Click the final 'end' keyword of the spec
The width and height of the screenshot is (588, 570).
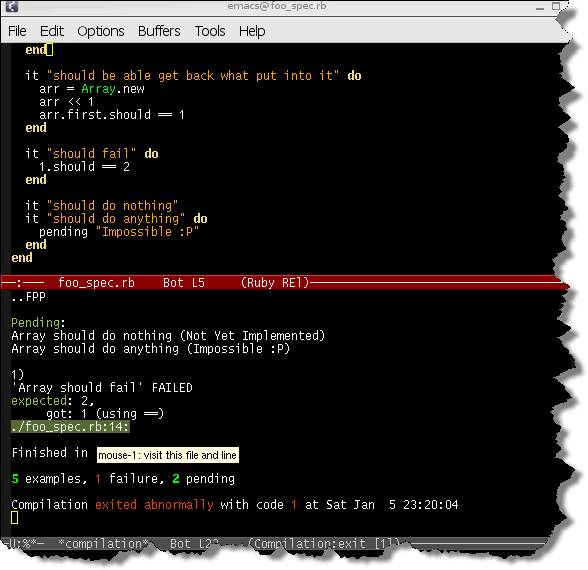coord(22,258)
